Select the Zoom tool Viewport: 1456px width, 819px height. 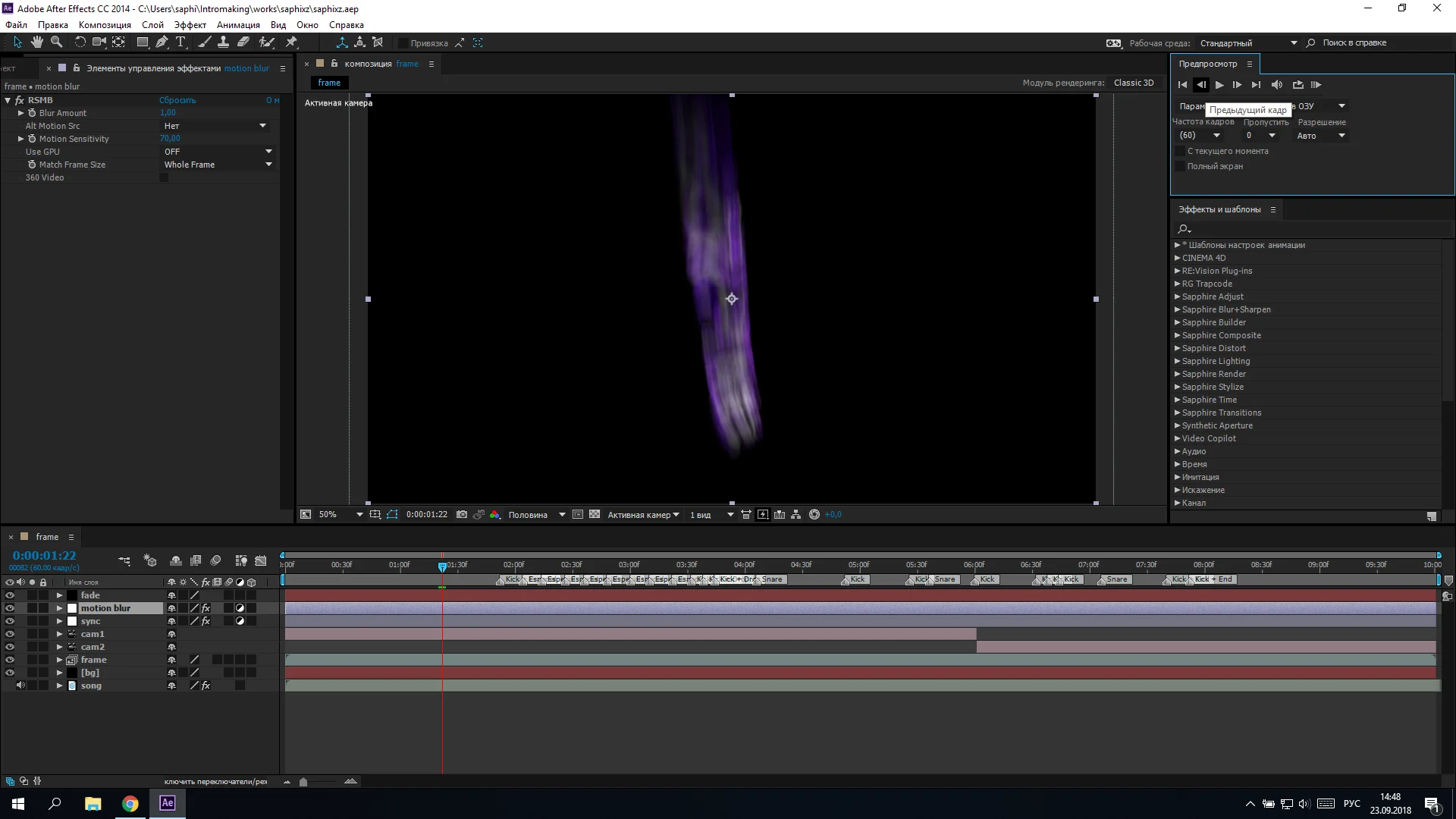click(56, 42)
